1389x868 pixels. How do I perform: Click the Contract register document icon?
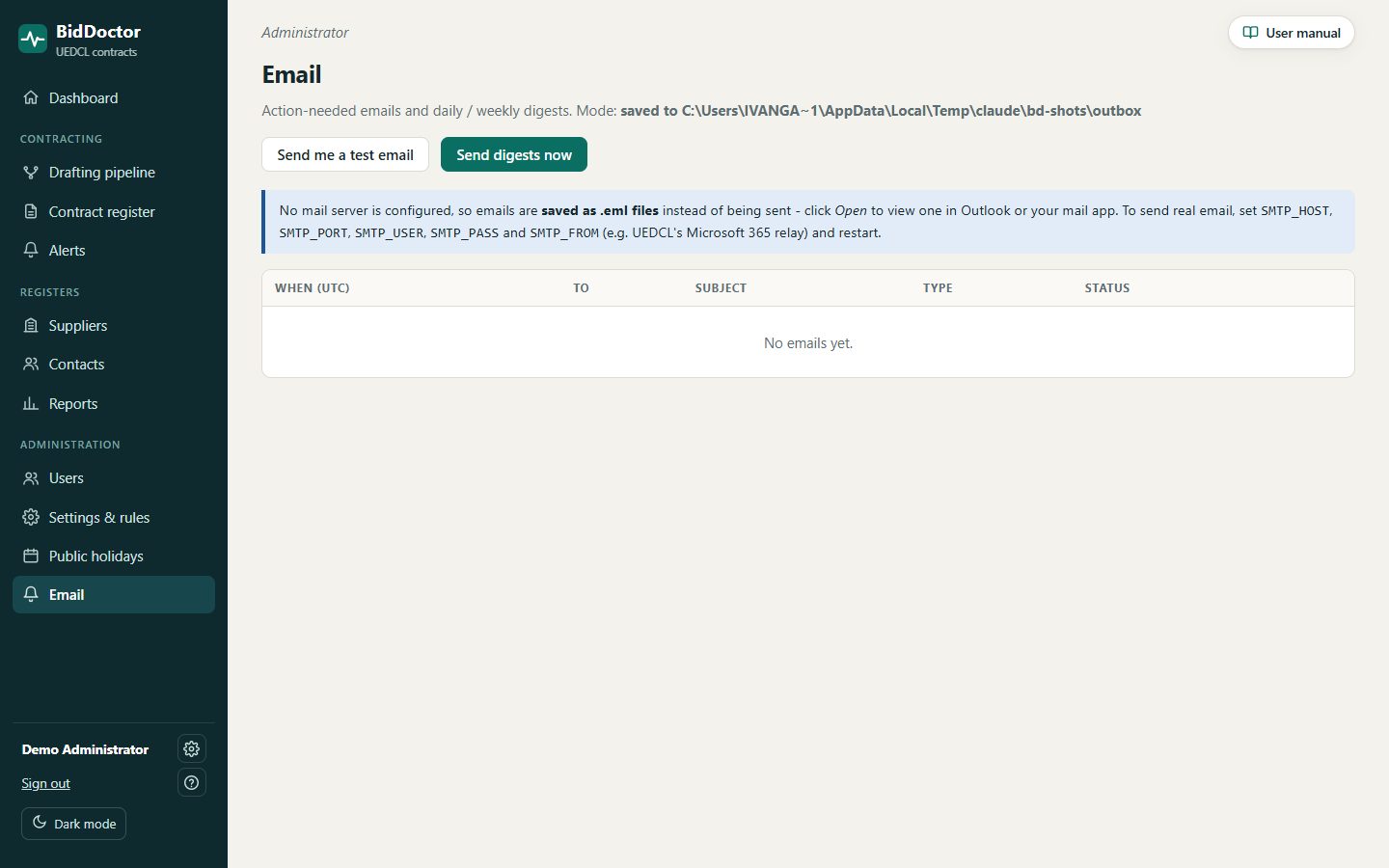point(31,211)
